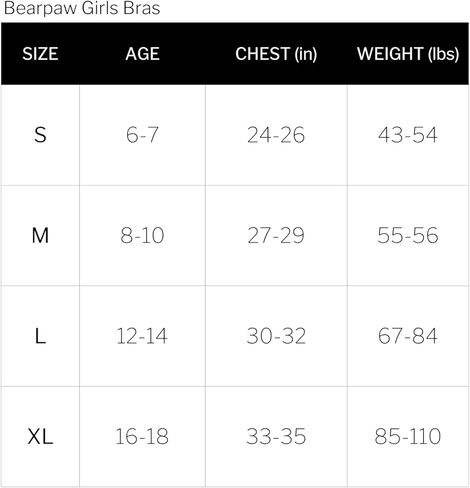
Task: Click the SIZE column header
Action: click(x=40, y=54)
